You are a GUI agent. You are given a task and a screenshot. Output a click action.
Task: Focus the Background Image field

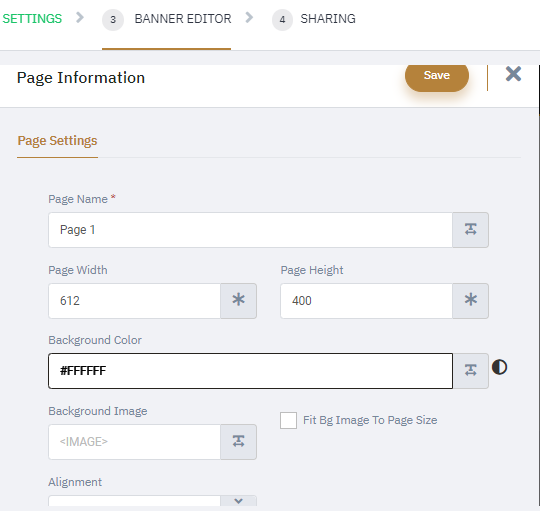(x=134, y=442)
